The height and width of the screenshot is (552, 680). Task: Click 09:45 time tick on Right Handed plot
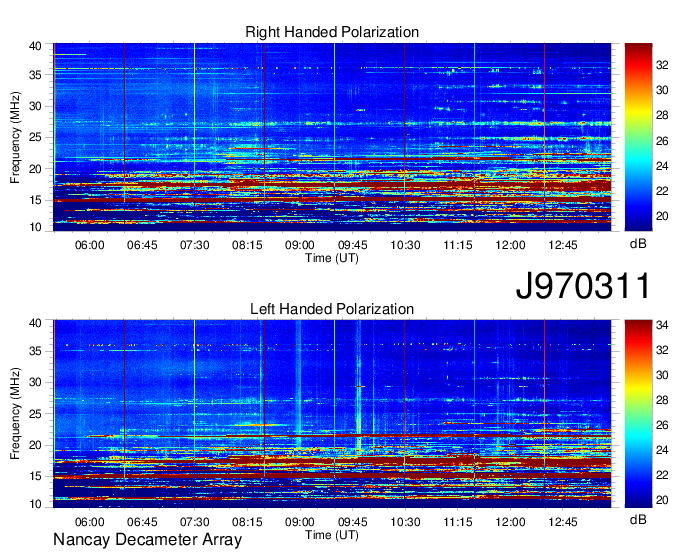(x=352, y=245)
